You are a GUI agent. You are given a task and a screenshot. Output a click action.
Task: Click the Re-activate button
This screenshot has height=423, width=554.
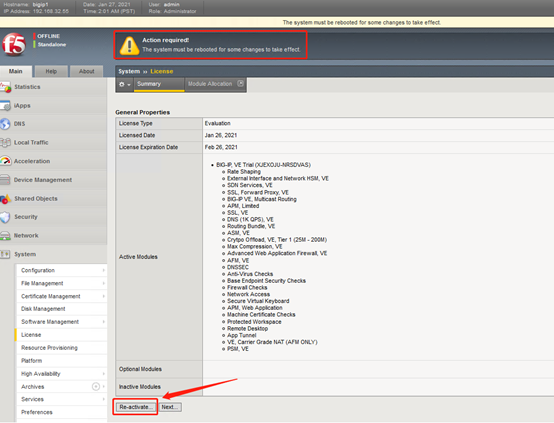(x=136, y=407)
